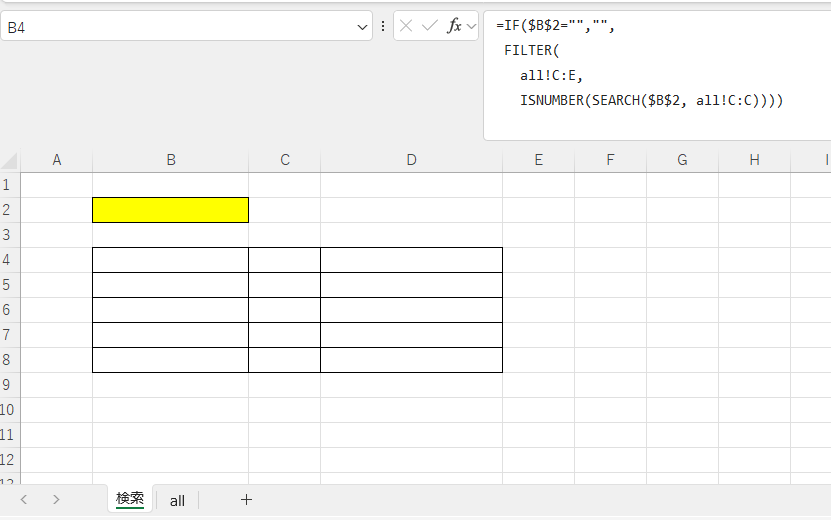
Task: Click the Select All corner triangle
Action: coord(10,160)
